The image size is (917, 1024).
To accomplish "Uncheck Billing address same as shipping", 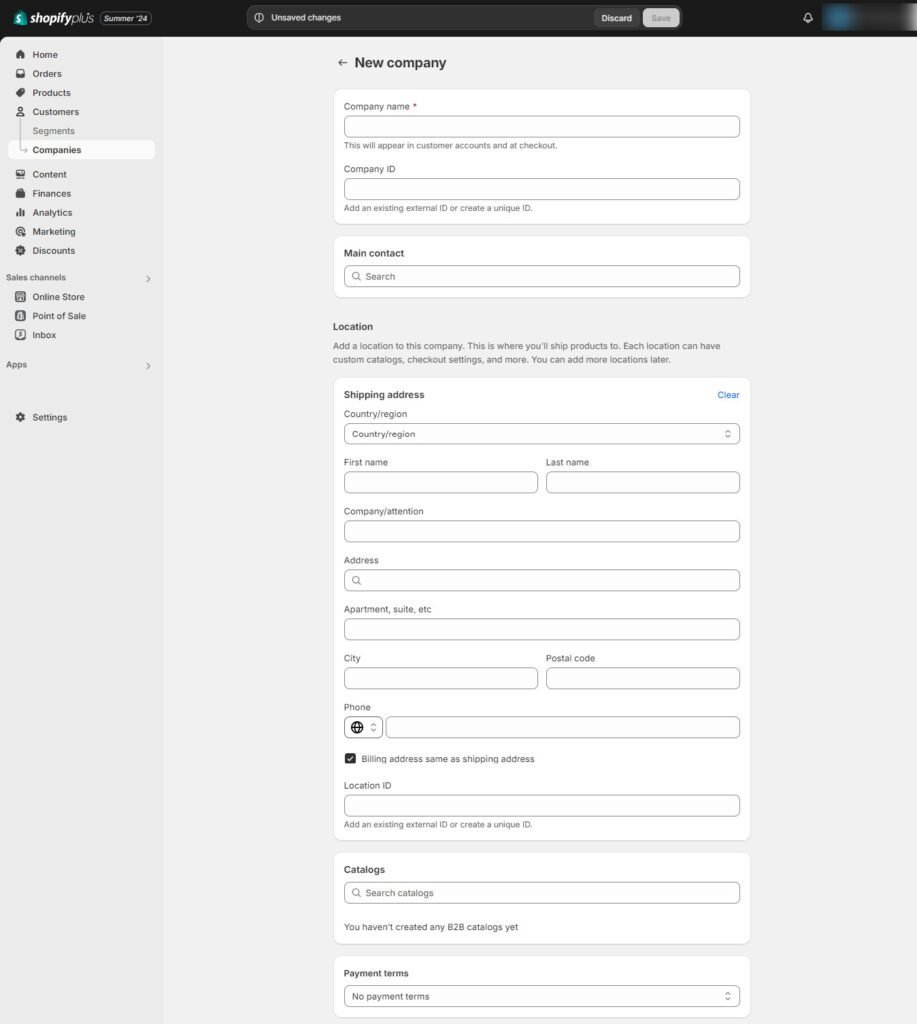I will (x=350, y=758).
